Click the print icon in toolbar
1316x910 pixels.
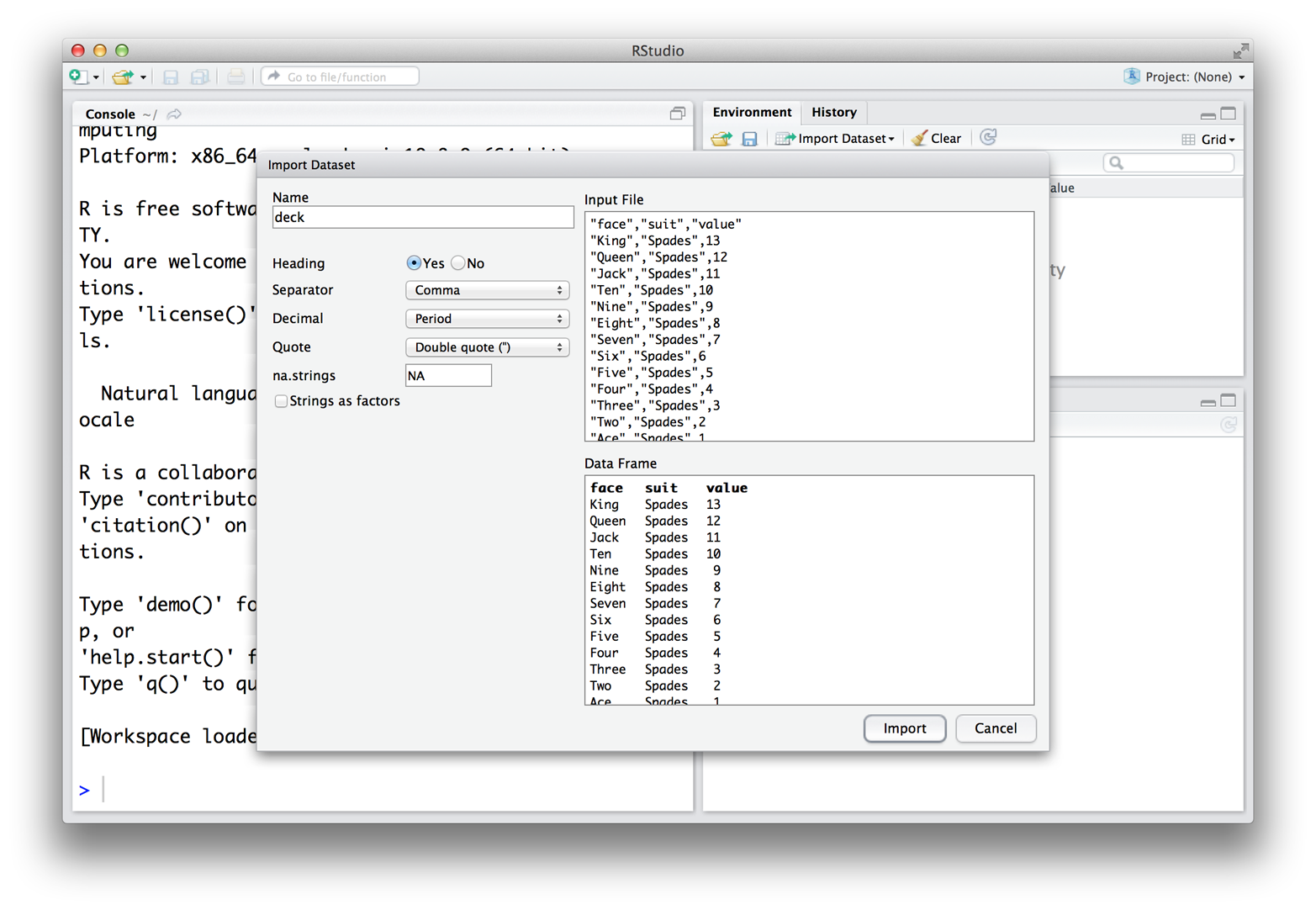click(235, 77)
